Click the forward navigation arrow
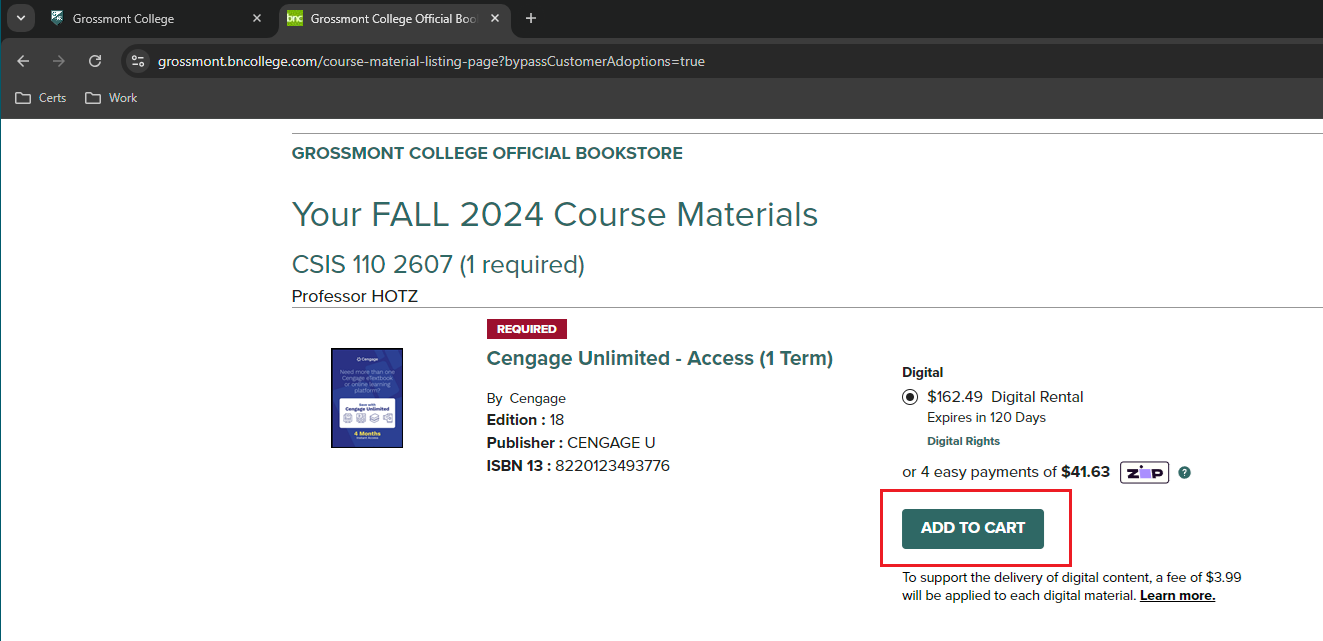The width and height of the screenshot is (1323, 641). coord(59,61)
